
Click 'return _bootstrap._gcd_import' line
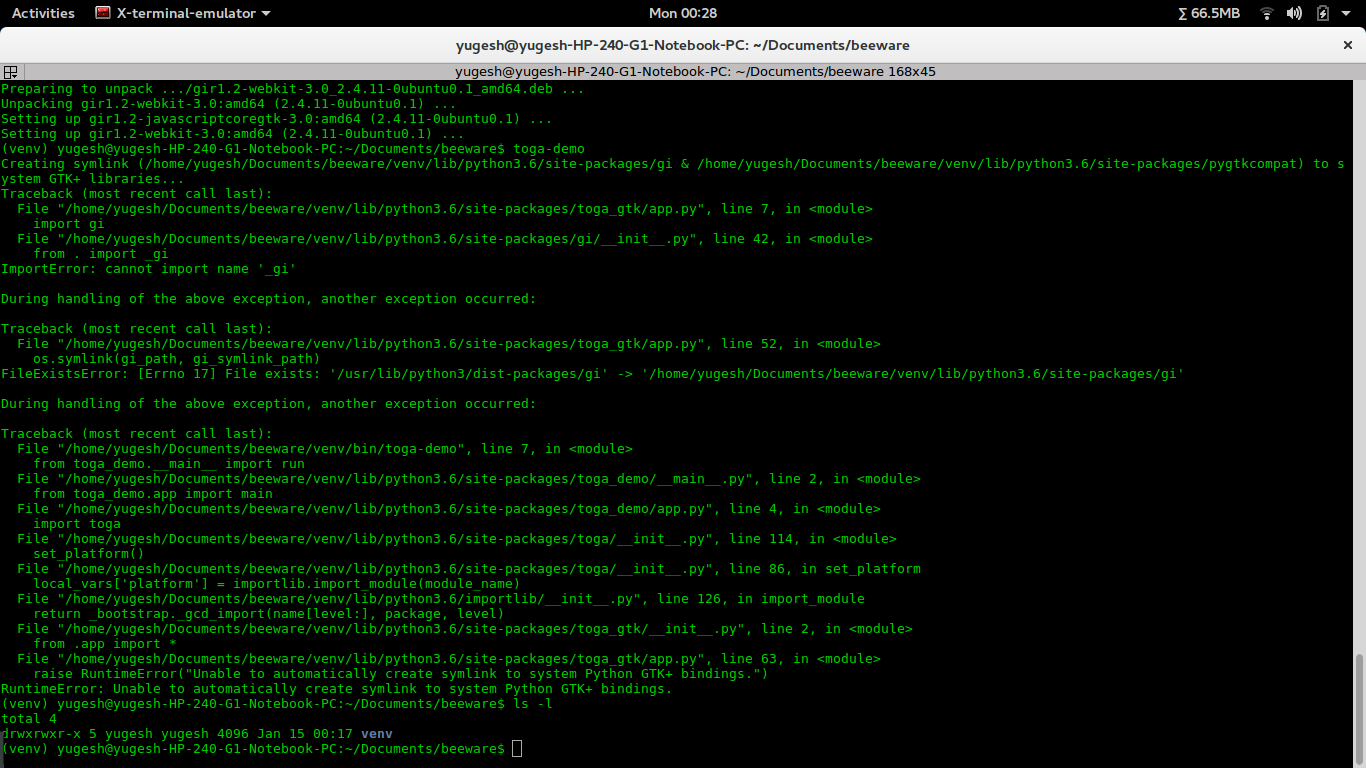tap(268, 614)
